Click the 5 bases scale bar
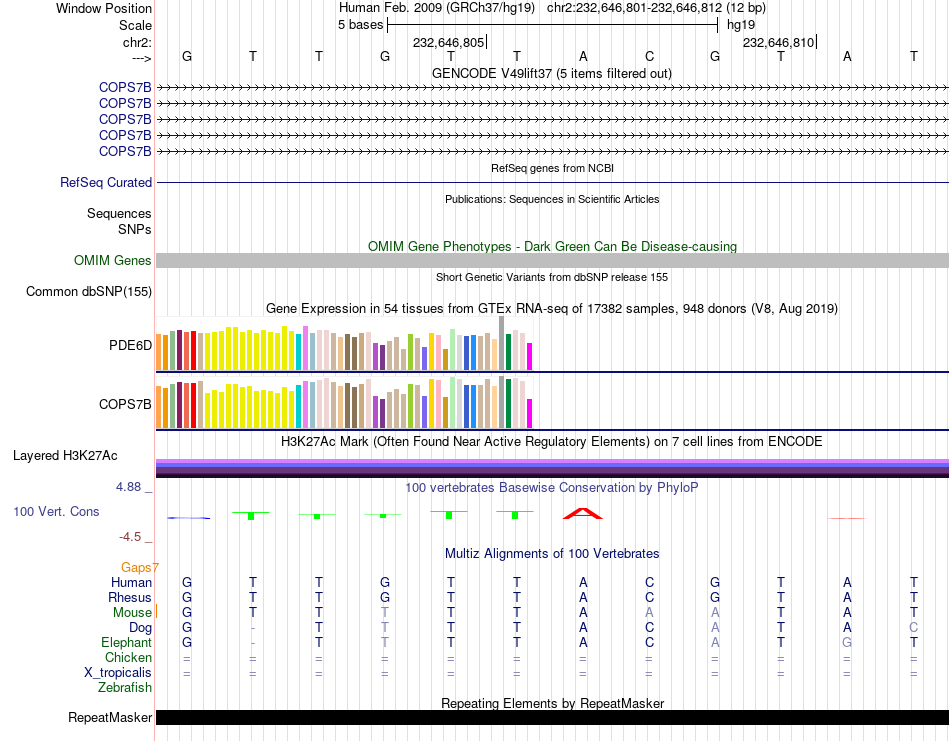Image resolution: width=950 pixels, height=741 pixels. (x=552, y=24)
